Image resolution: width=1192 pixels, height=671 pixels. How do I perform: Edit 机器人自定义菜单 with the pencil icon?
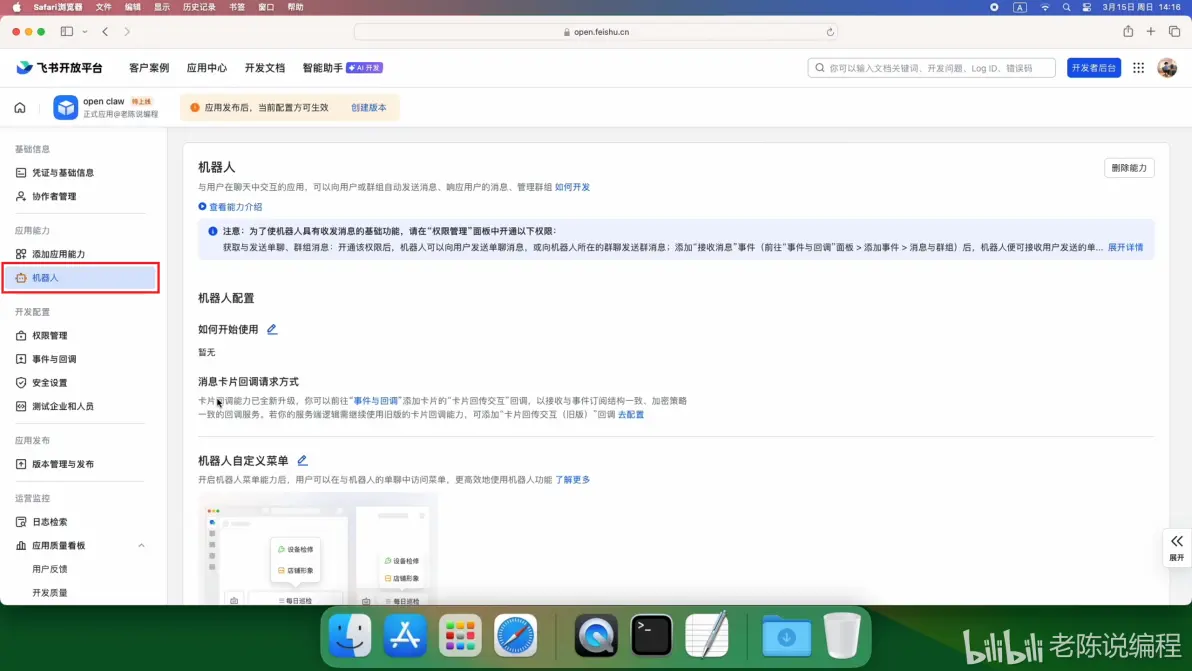[302, 461]
